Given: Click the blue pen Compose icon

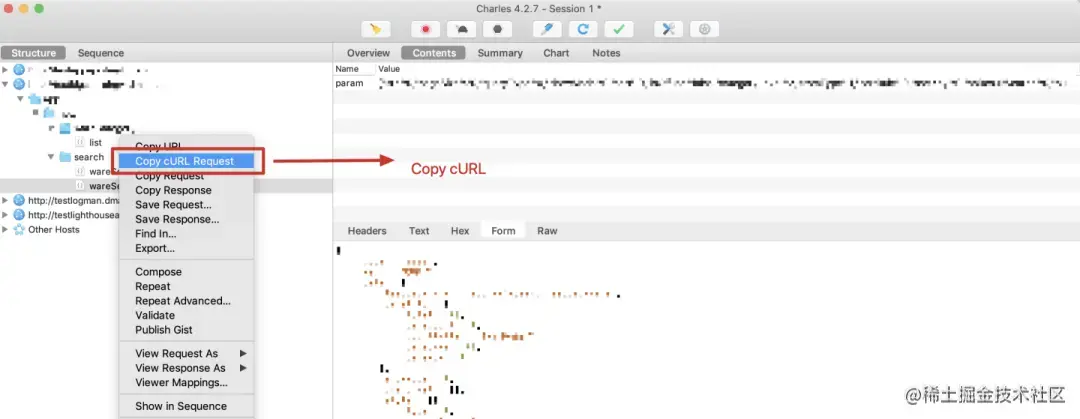Looking at the screenshot, I should (547, 29).
